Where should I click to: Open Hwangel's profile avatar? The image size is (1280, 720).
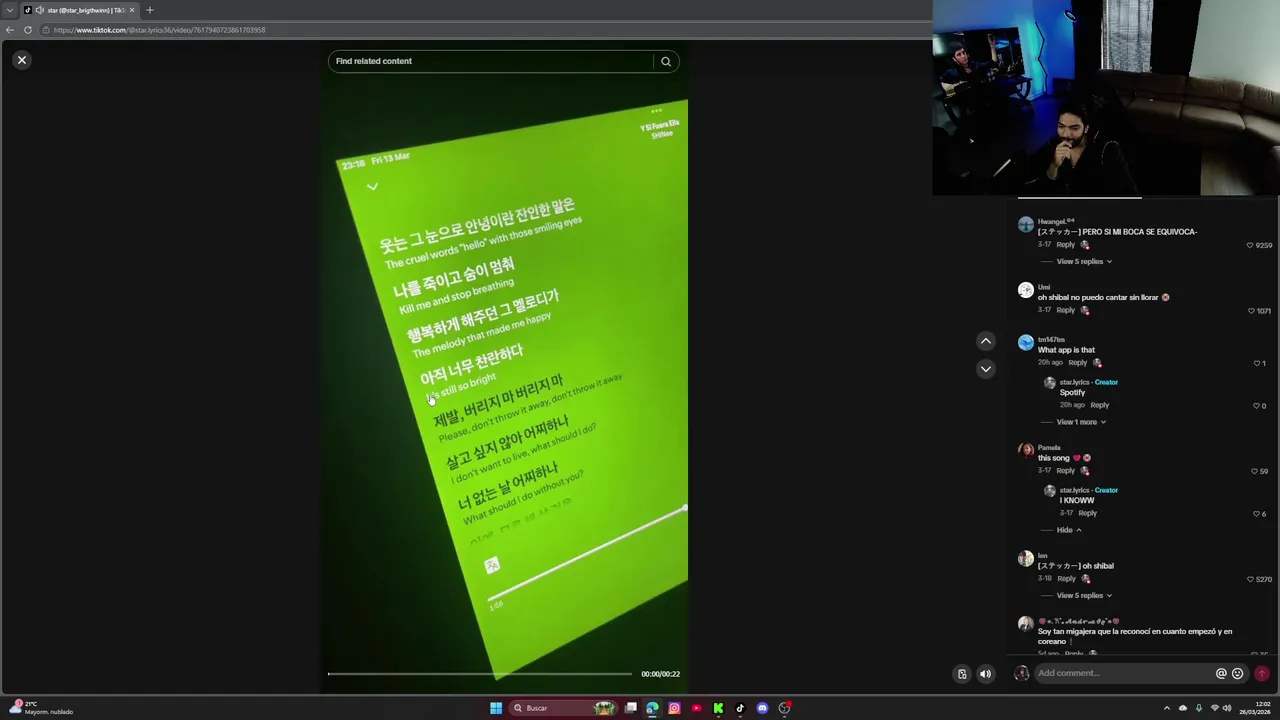(1026, 225)
